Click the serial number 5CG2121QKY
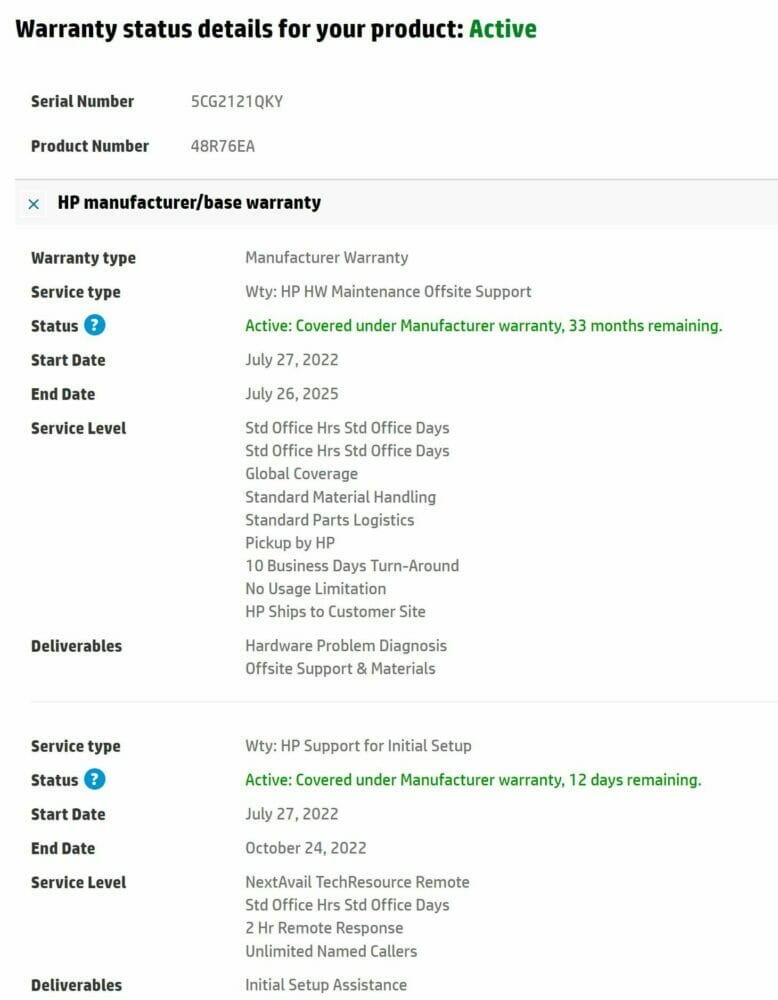Viewport: 778px width, 1000px height. (x=237, y=101)
